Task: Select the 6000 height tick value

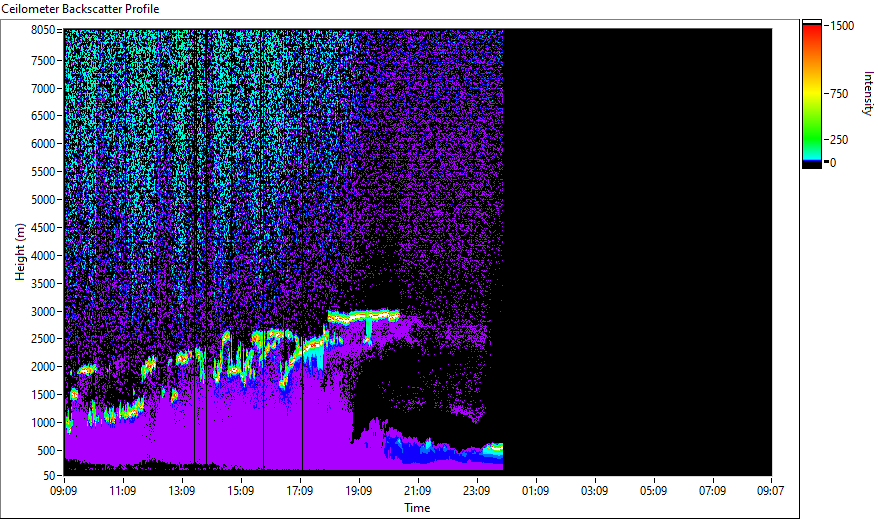Action: 43,144
